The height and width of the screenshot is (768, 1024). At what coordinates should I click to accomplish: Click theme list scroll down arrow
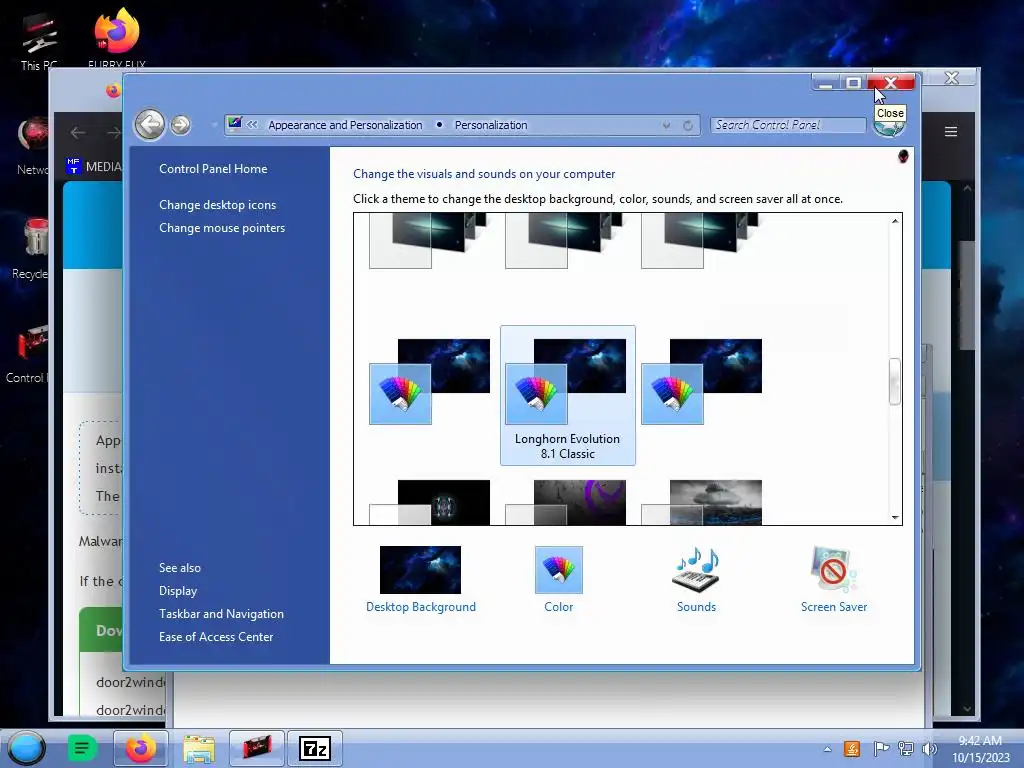[x=895, y=517]
